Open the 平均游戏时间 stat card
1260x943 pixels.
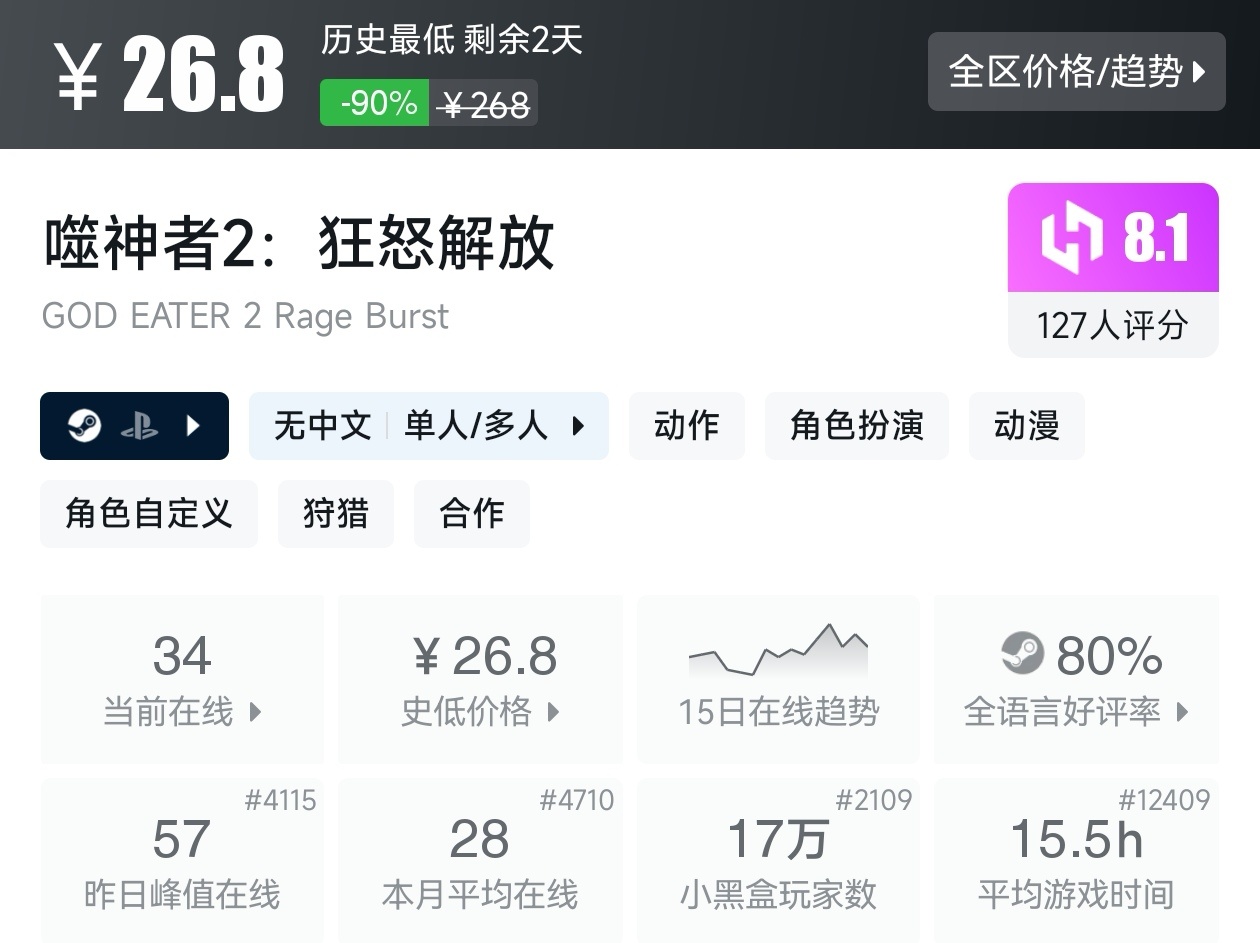1076,860
